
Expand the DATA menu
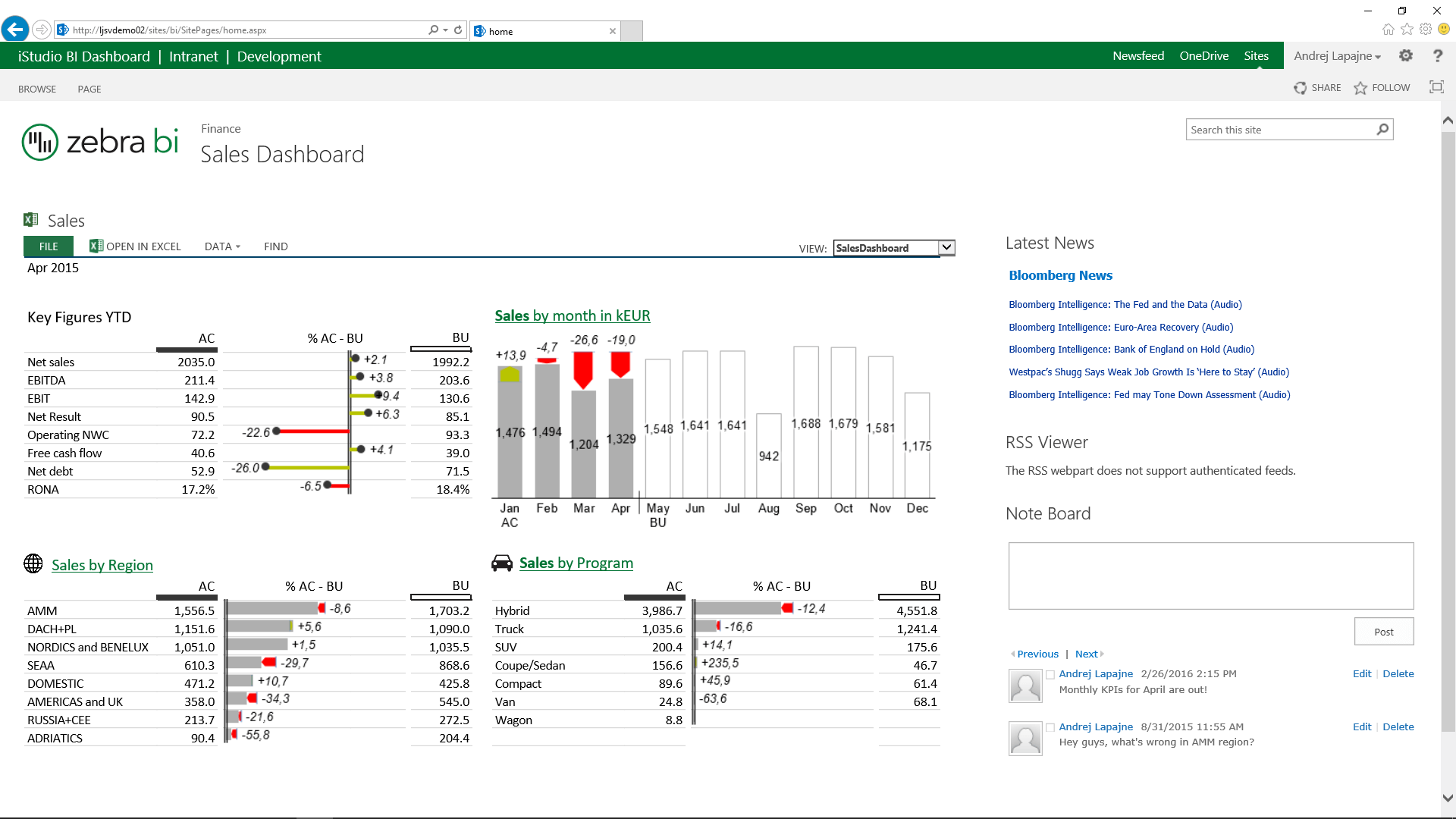tap(222, 246)
